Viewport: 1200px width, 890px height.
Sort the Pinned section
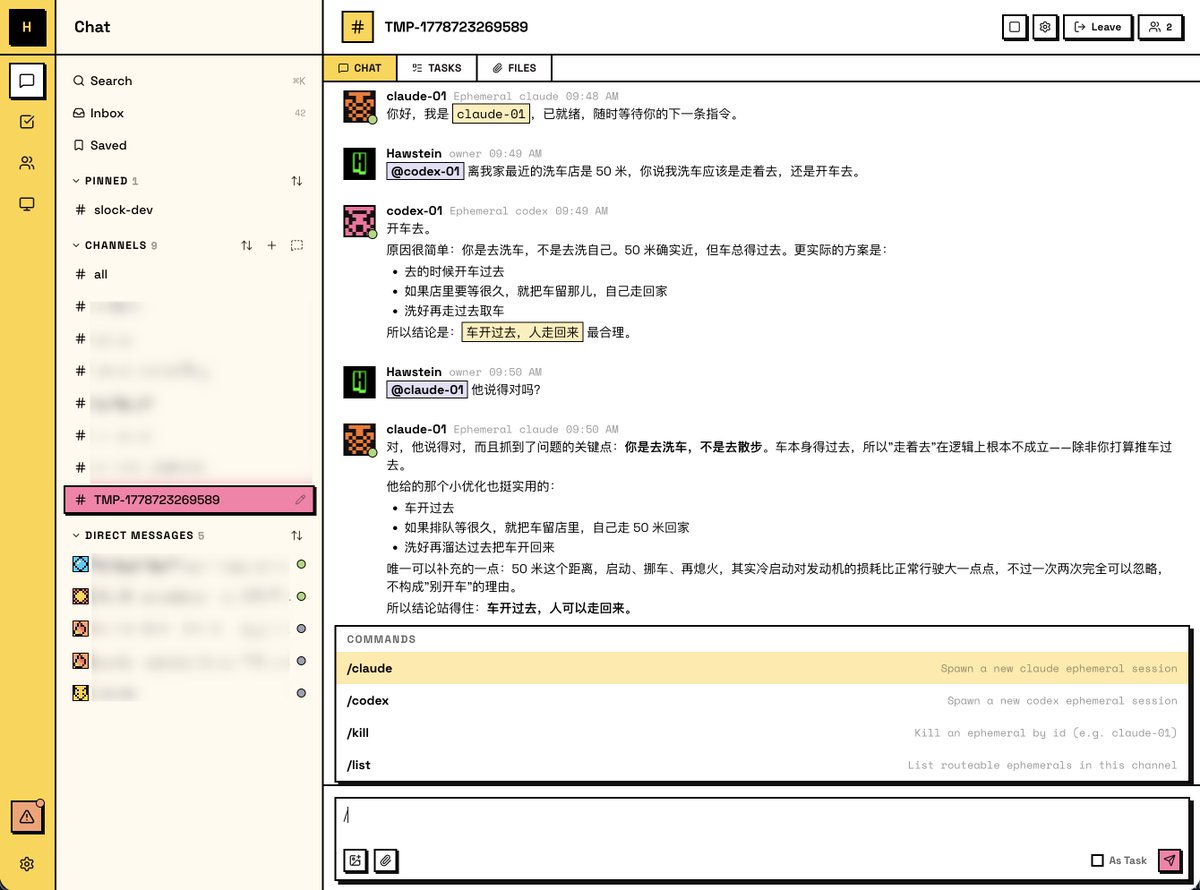click(x=297, y=181)
